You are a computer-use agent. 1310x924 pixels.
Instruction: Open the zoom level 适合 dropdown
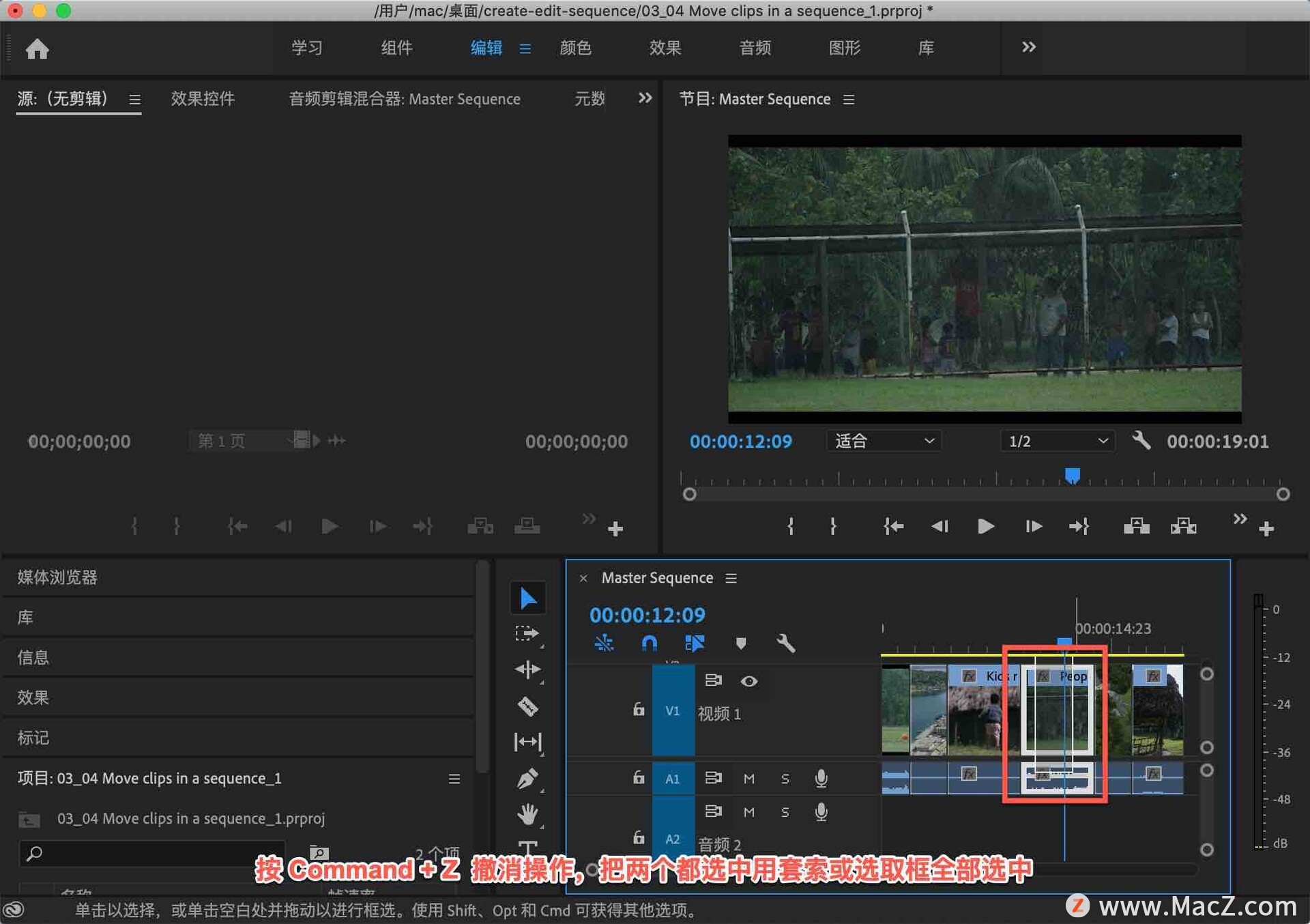[884, 441]
